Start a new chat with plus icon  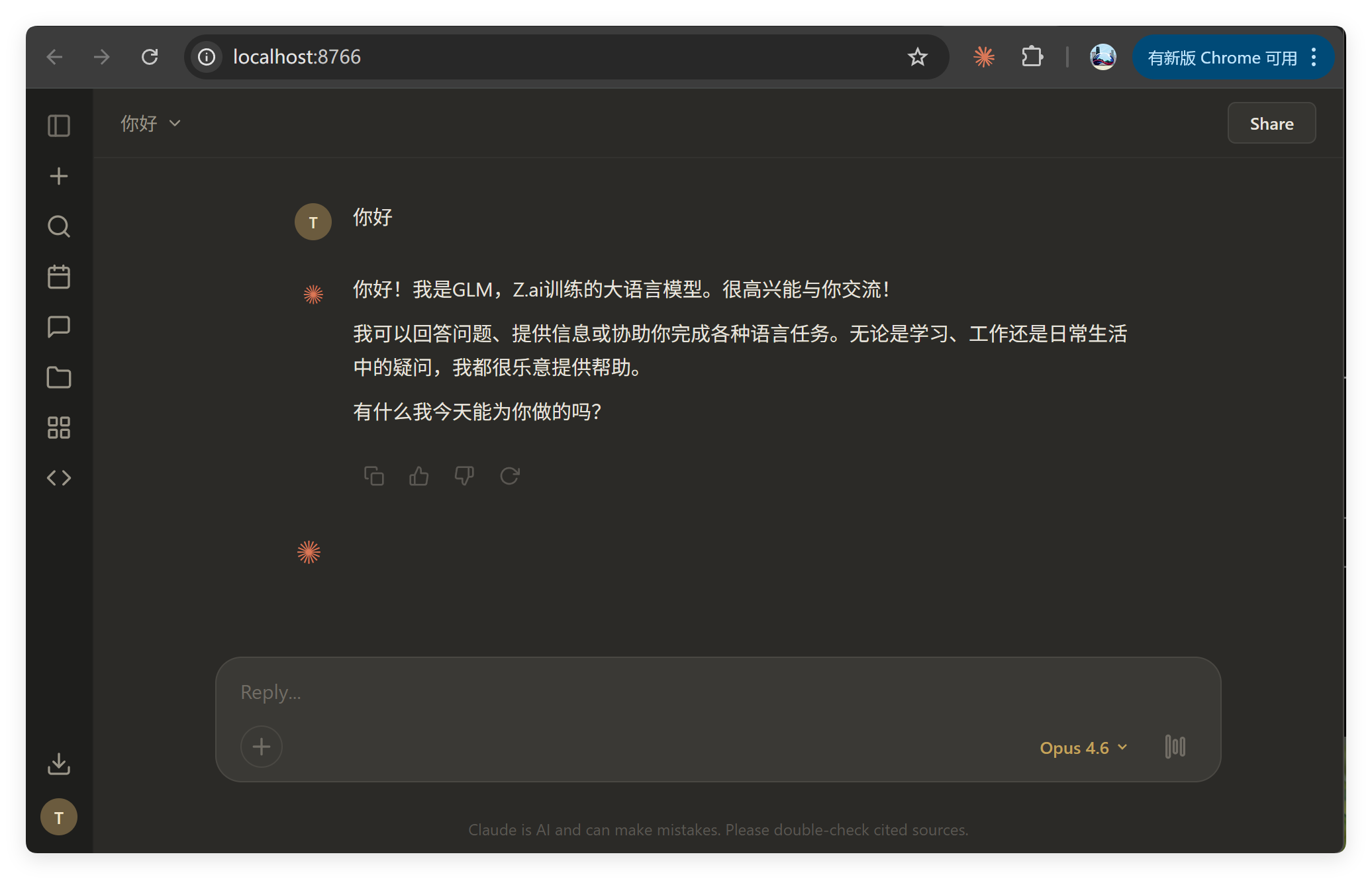point(59,176)
